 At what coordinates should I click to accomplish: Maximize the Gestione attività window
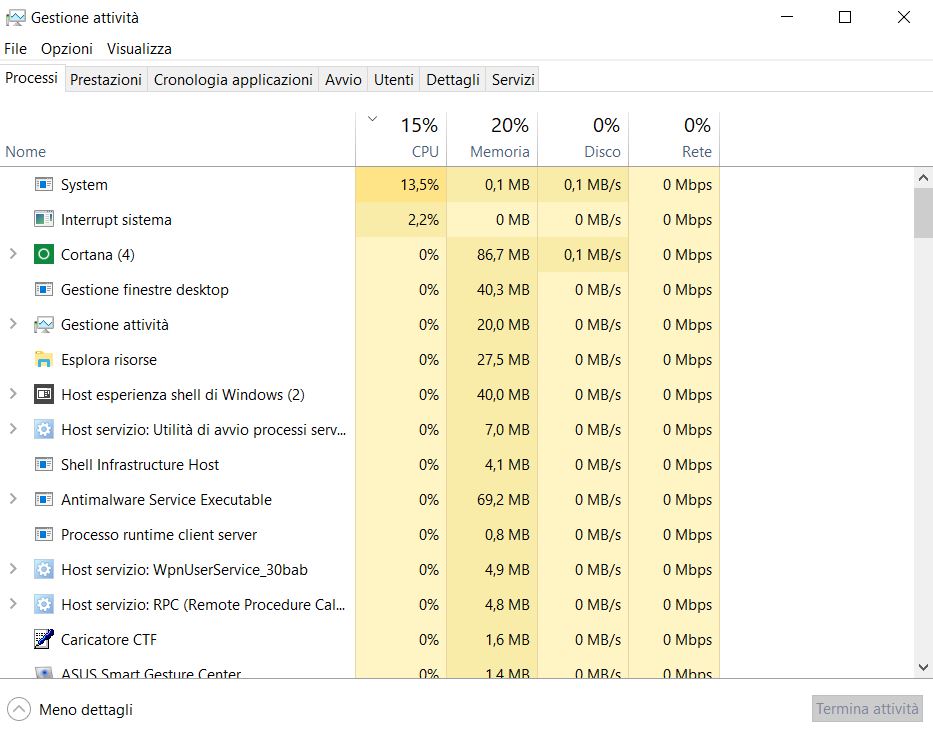tap(845, 17)
